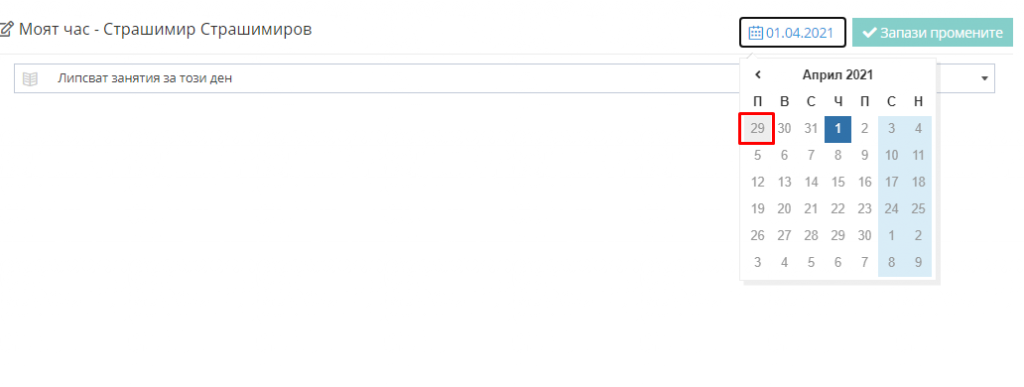Open the 01.04.2021 date picker field
Screen dimensions: 1024x387
[793, 33]
